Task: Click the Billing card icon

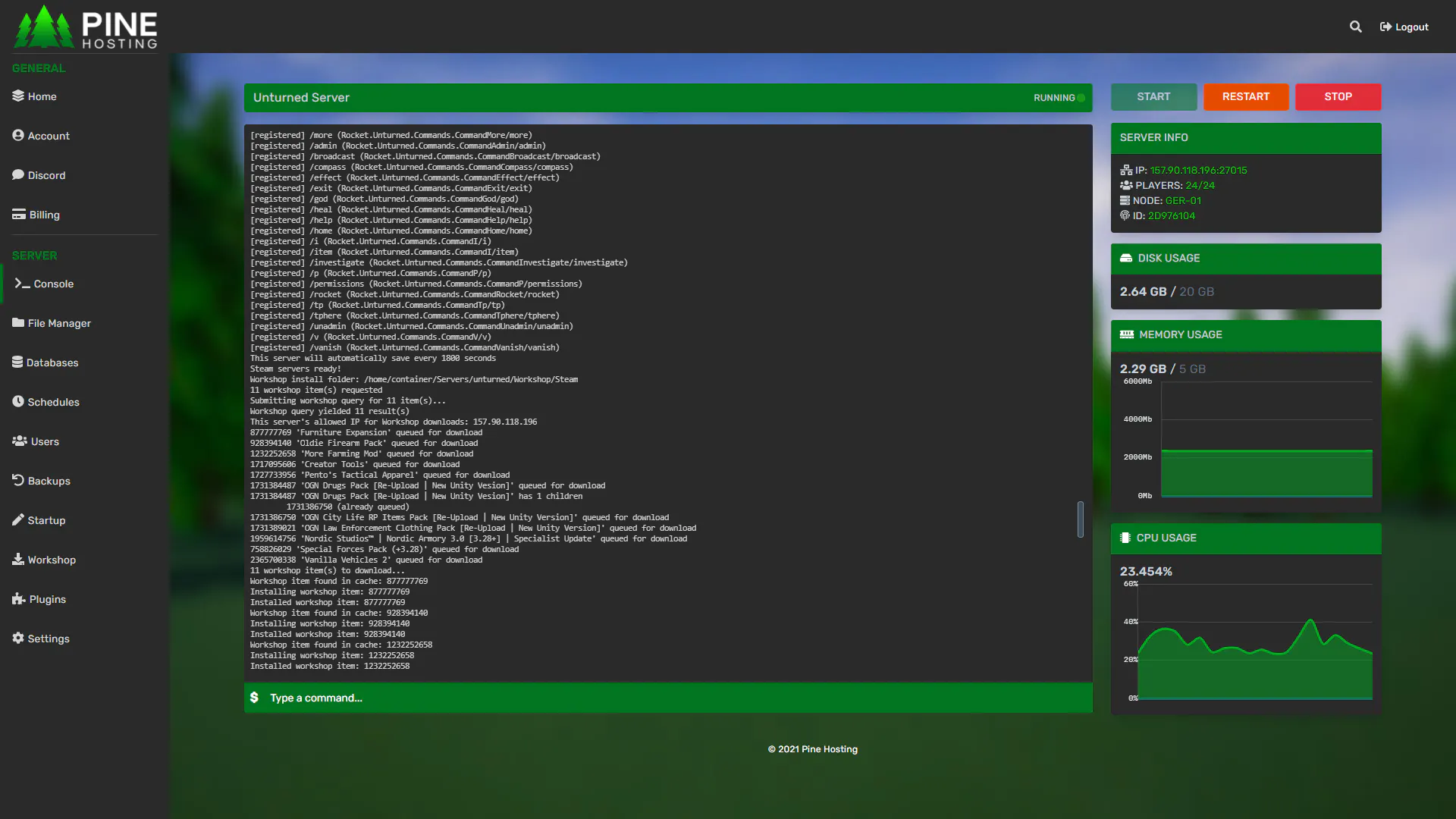Action: pyautogui.click(x=19, y=214)
